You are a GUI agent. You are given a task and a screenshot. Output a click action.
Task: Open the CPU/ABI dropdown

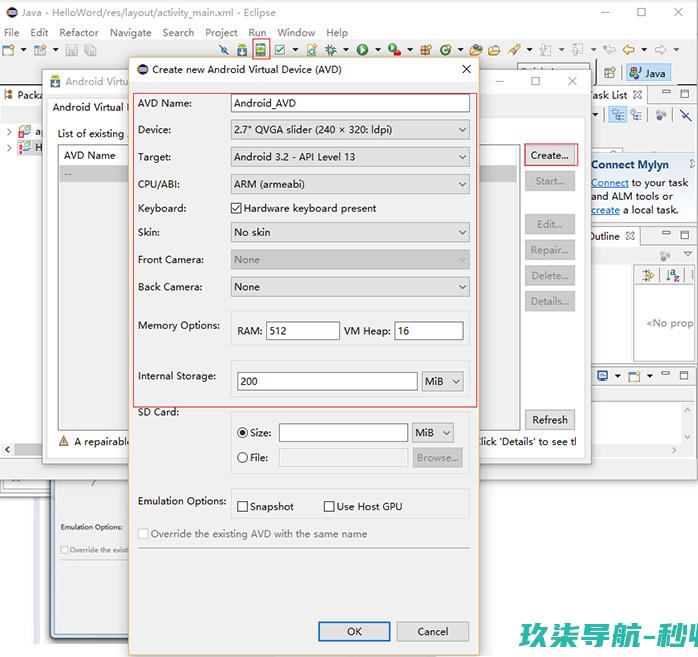coord(350,184)
